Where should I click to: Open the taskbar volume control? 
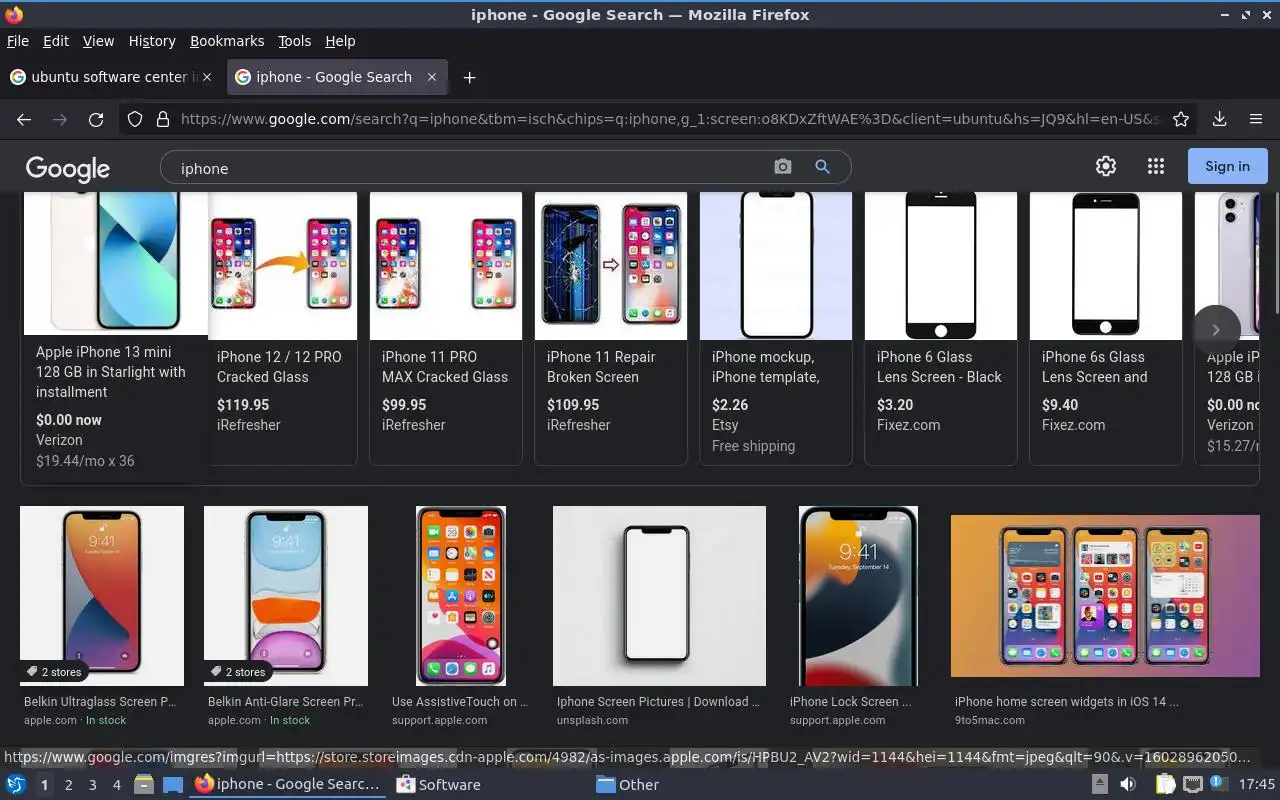tap(1127, 785)
